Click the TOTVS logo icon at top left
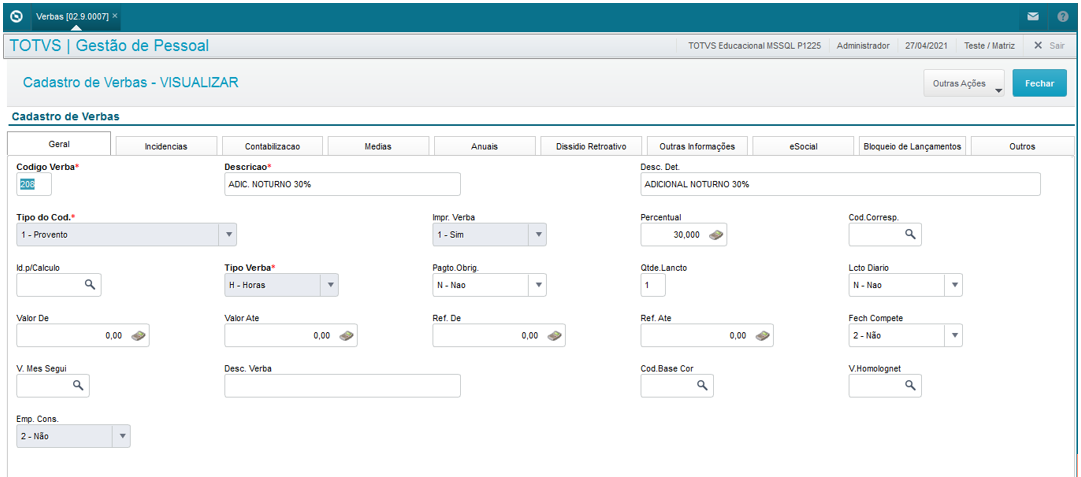Image resolution: width=1081 pixels, height=477 pixels. (x=17, y=16)
